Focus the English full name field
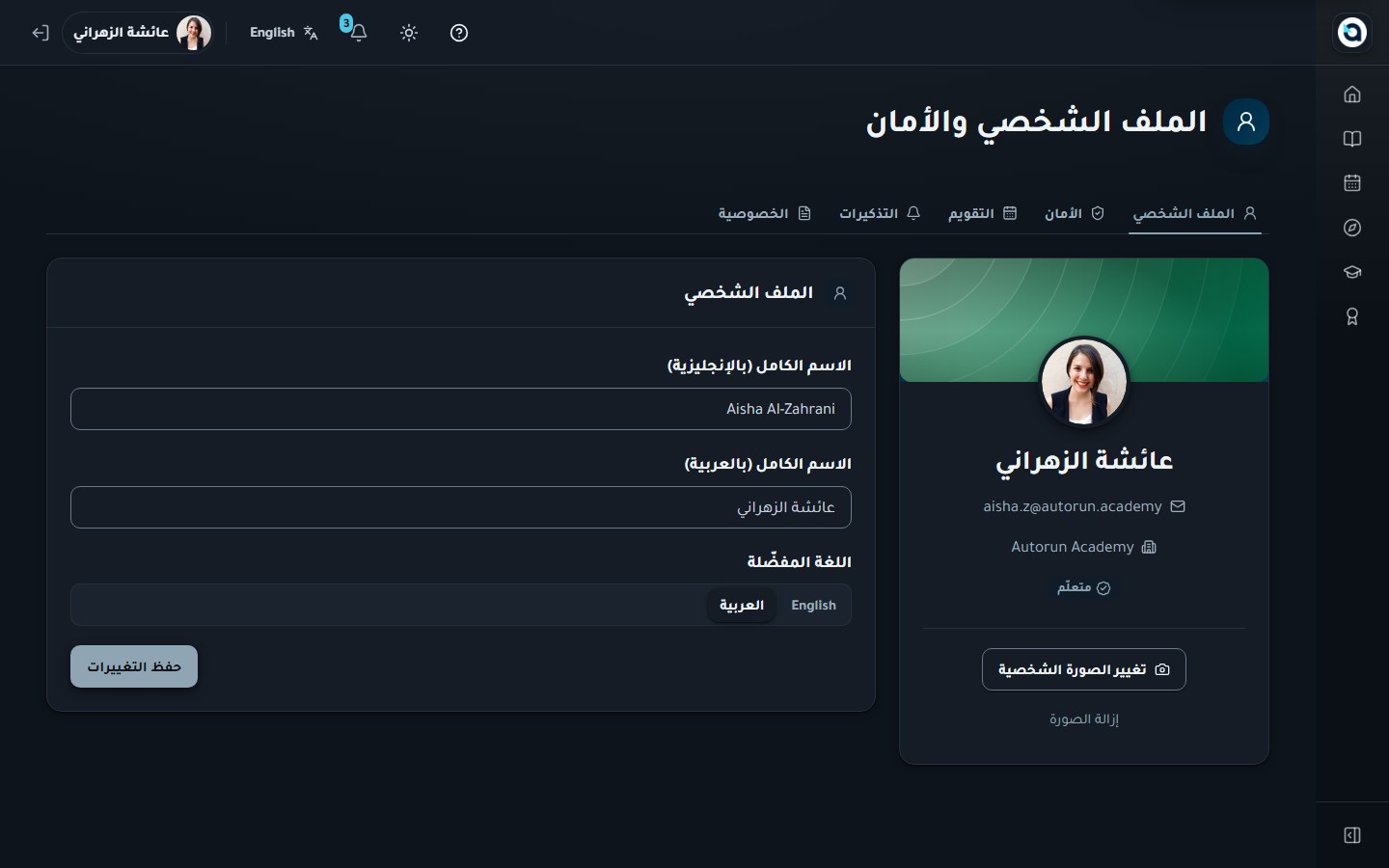The height and width of the screenshot is (868, 1389). (x=461, y=409)
